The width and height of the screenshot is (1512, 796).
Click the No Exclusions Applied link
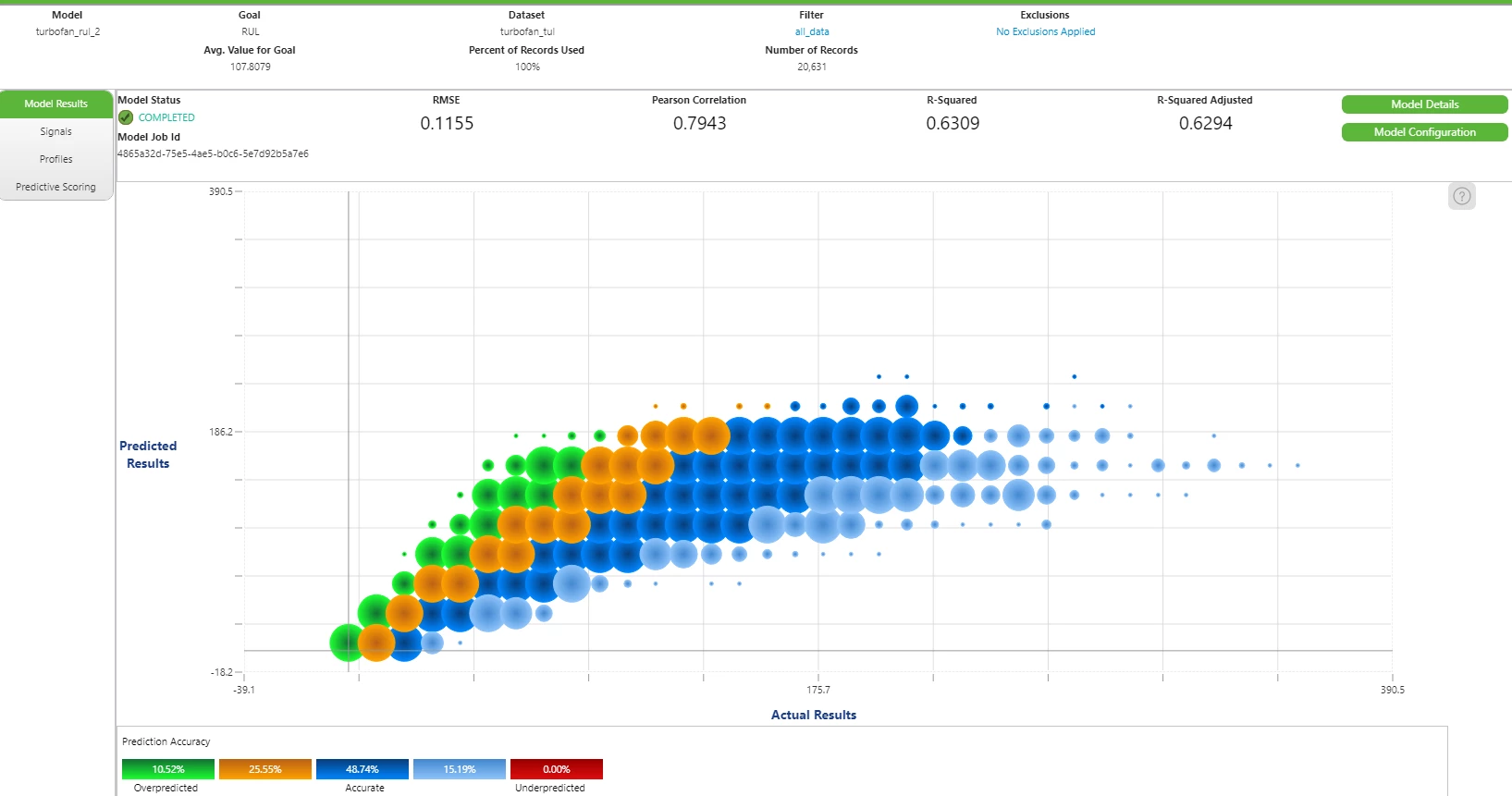click(x=1045, y=31)
